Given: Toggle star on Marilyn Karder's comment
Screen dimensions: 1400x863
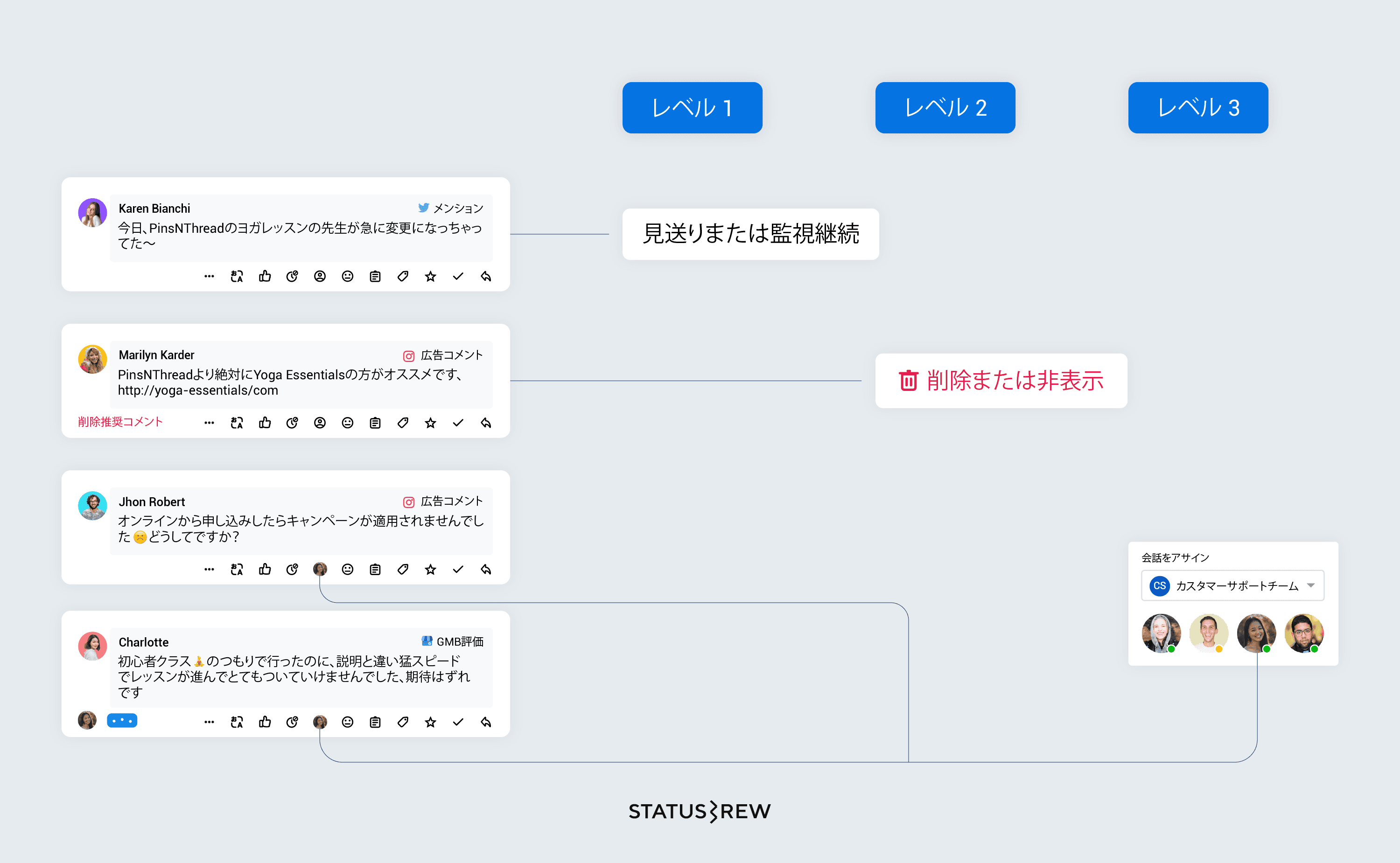Looking at the screenshot, I should click(x=431, y=423).
